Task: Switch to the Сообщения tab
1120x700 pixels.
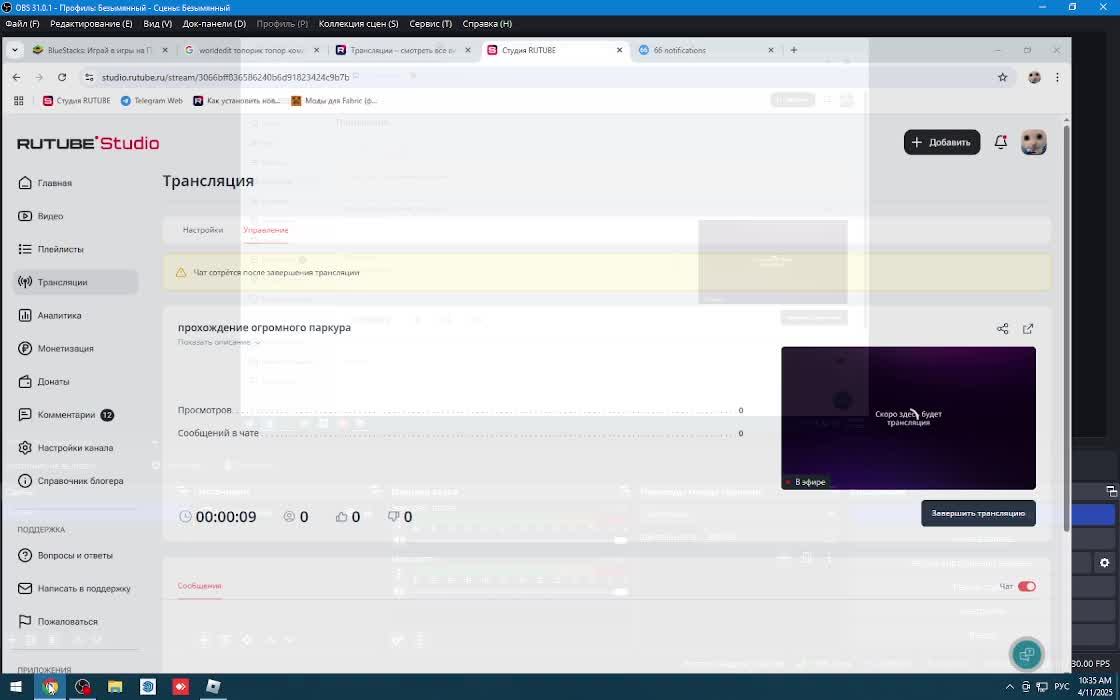Action: pos(199,586)
